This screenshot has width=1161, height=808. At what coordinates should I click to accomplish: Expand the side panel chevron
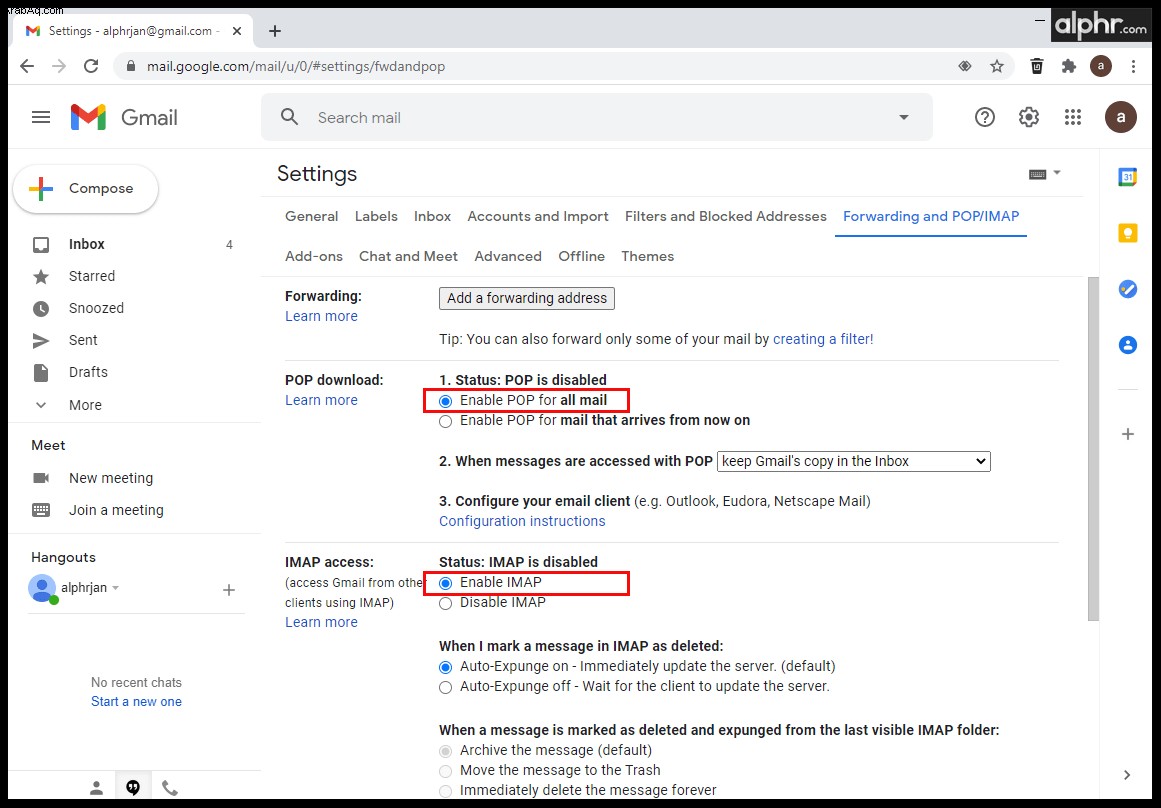1127,775
